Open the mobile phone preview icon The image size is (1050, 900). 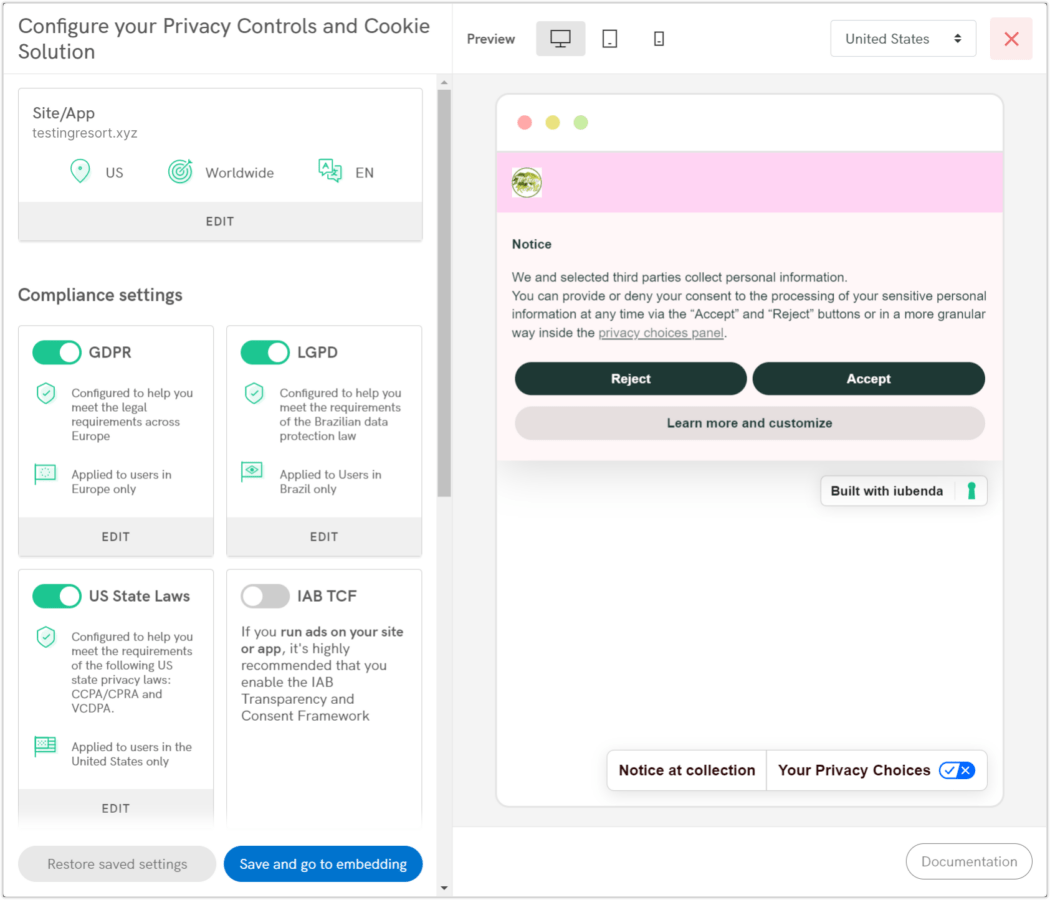click(x=657, y=38)
